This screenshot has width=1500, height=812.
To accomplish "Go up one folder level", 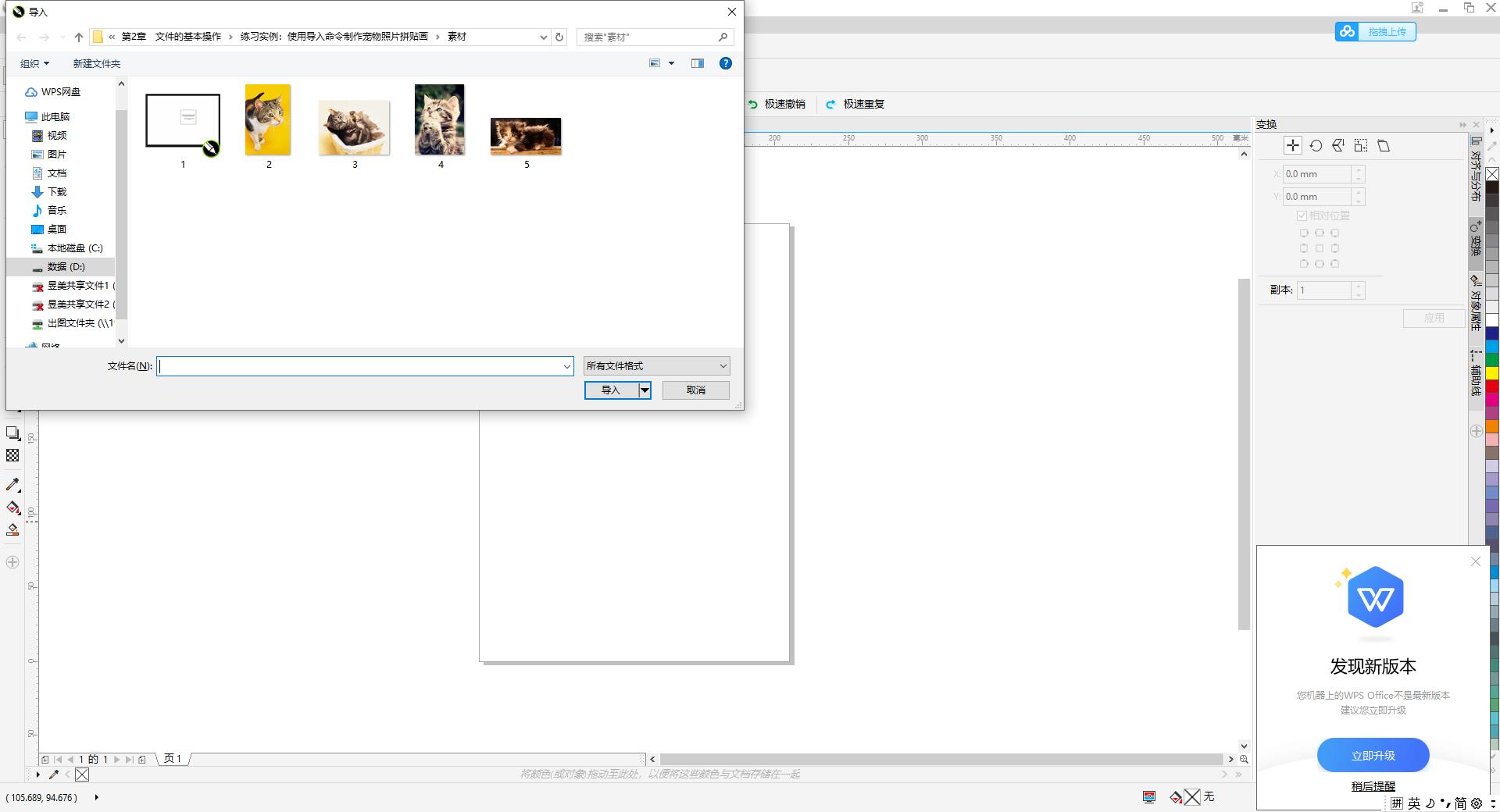I will (x=79, y=37).
